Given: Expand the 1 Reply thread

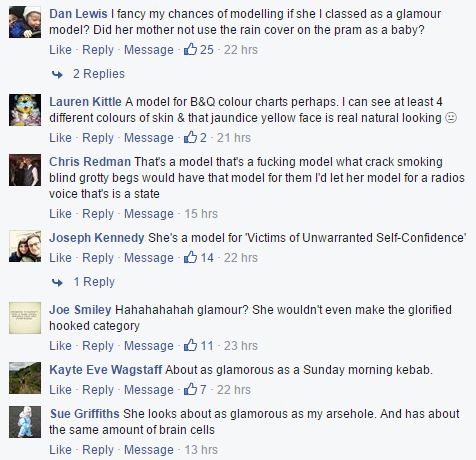Looking at the screenshot, I should 94,282.
